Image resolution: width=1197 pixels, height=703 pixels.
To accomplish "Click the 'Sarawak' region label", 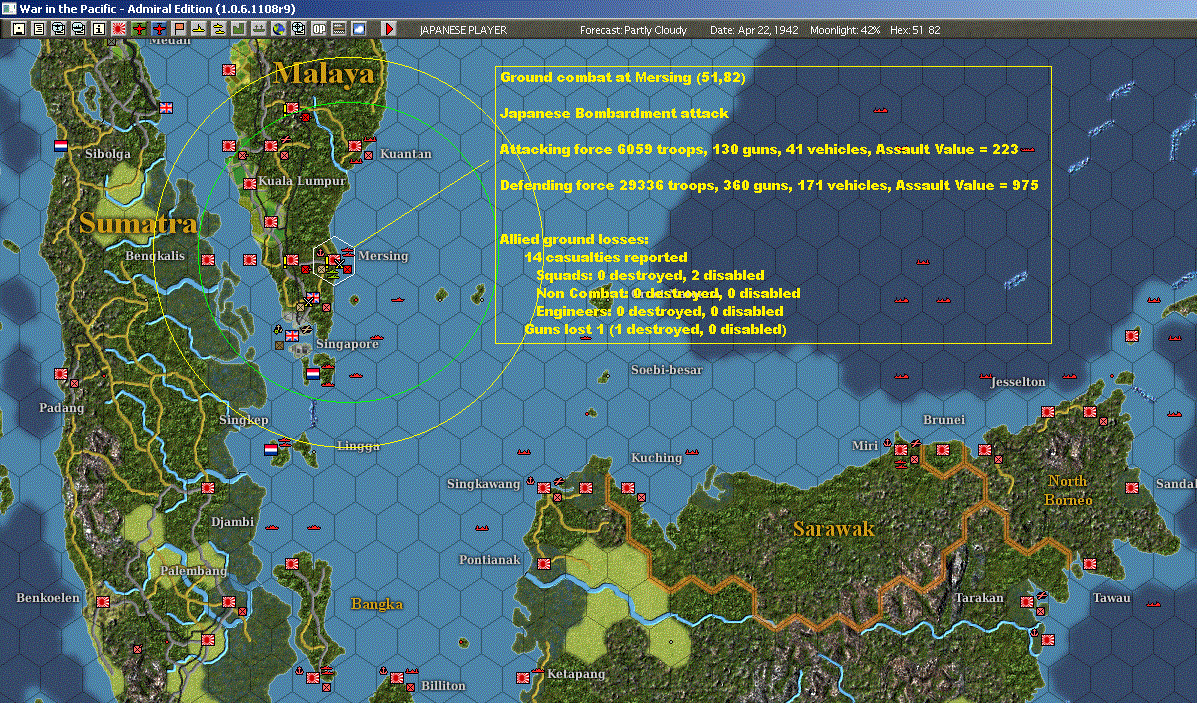I will pos(834,528).
